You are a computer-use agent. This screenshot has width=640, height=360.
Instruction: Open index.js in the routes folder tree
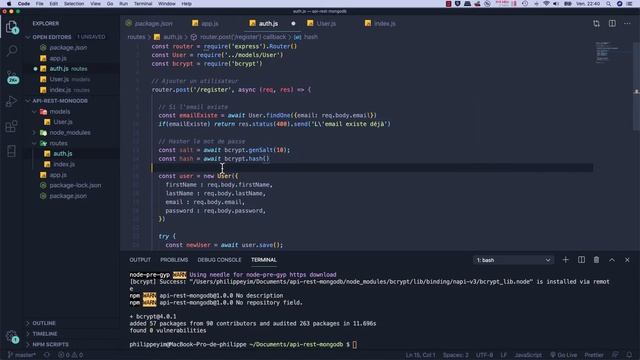tap(64, 164)
